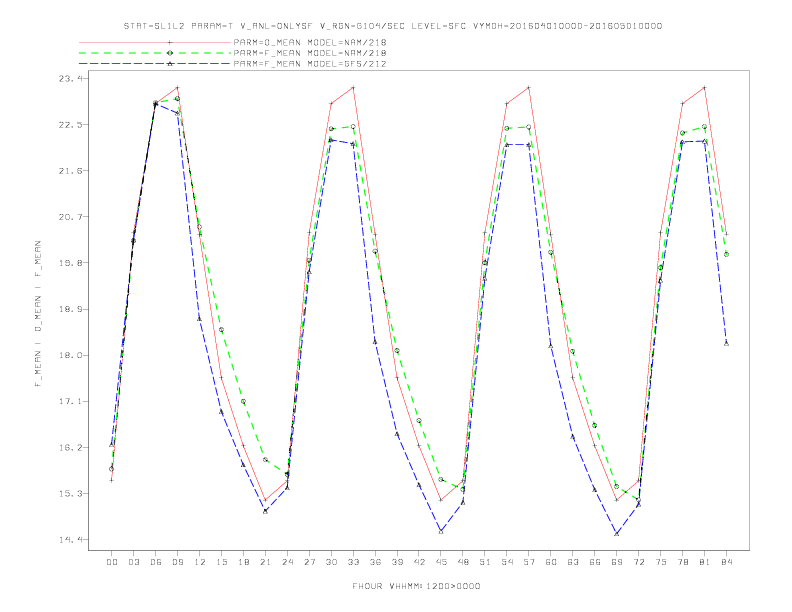The height and width of the screenshot is (612, 792).
Task: Click x-axis tick label 00
Action: pyautogui.click(x=112, y=562)
